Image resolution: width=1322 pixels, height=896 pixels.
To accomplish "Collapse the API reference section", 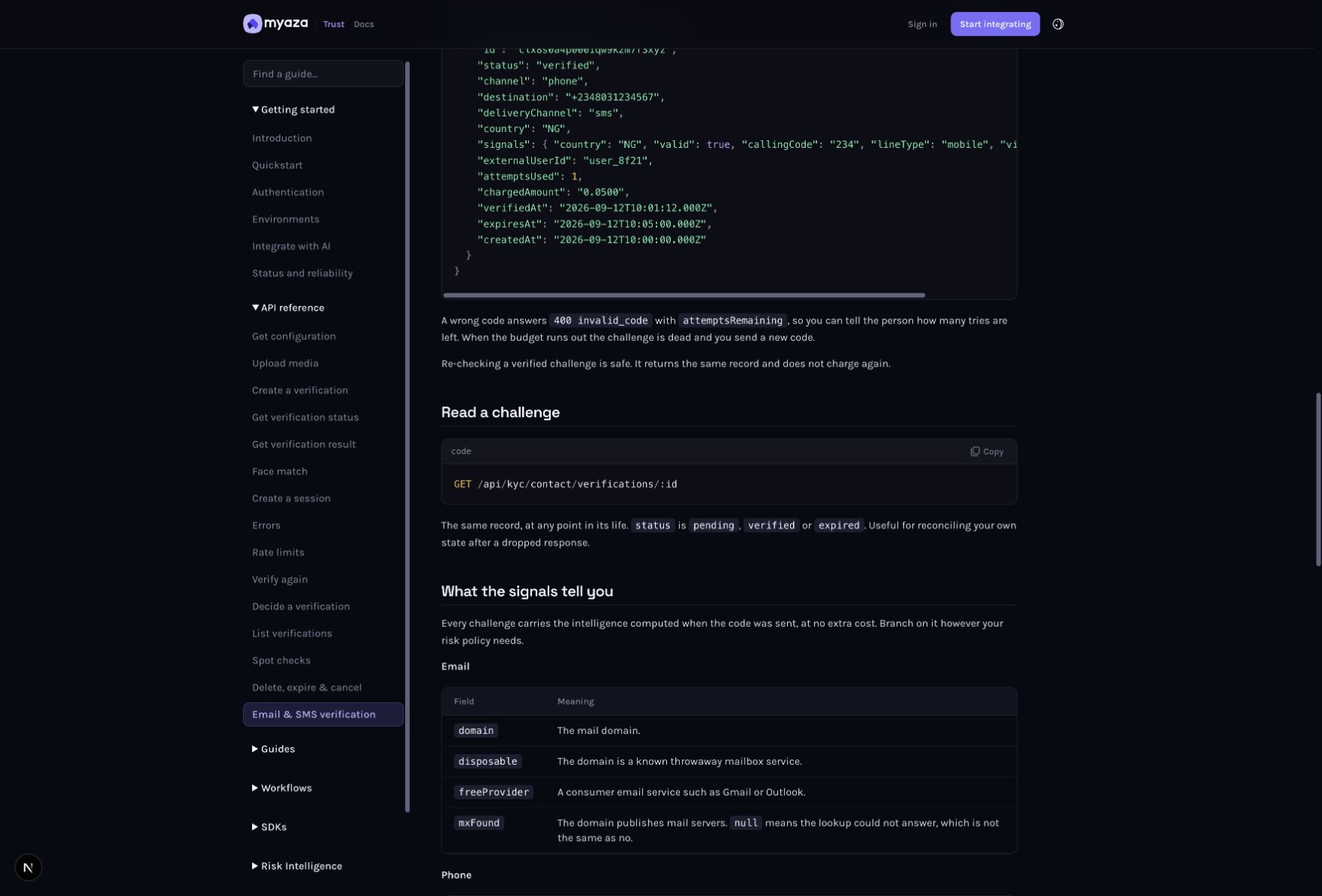I will pos(288,308).
